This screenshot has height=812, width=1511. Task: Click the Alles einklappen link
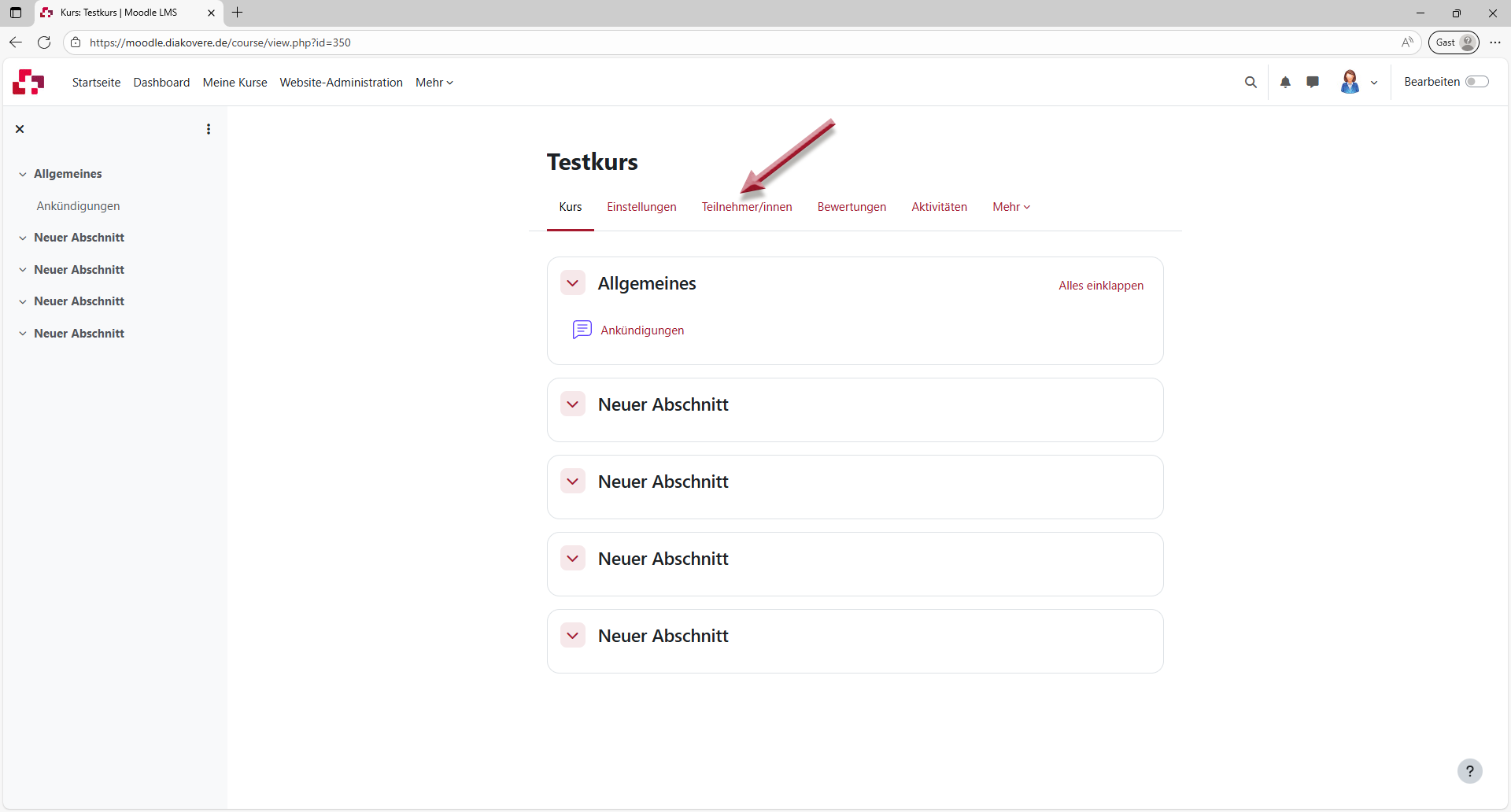click(1100, 286)
